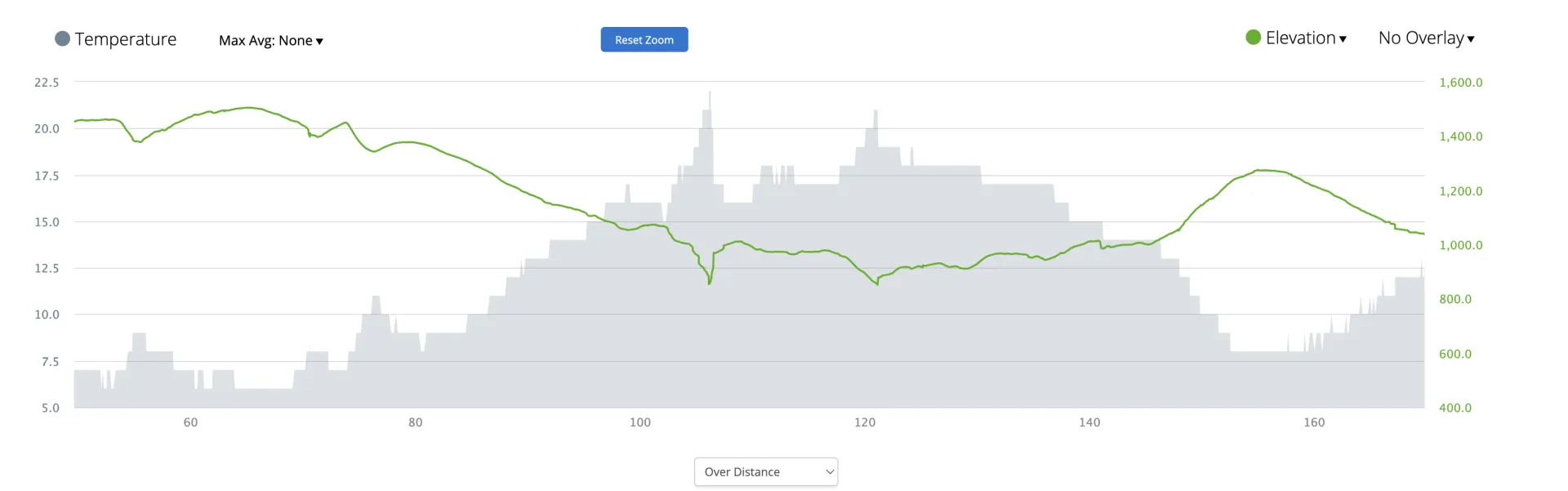Click the 5.0 label on left axis
This screenshot has height=491, width=1568.
pyautogui.click(x=51, y=408)
